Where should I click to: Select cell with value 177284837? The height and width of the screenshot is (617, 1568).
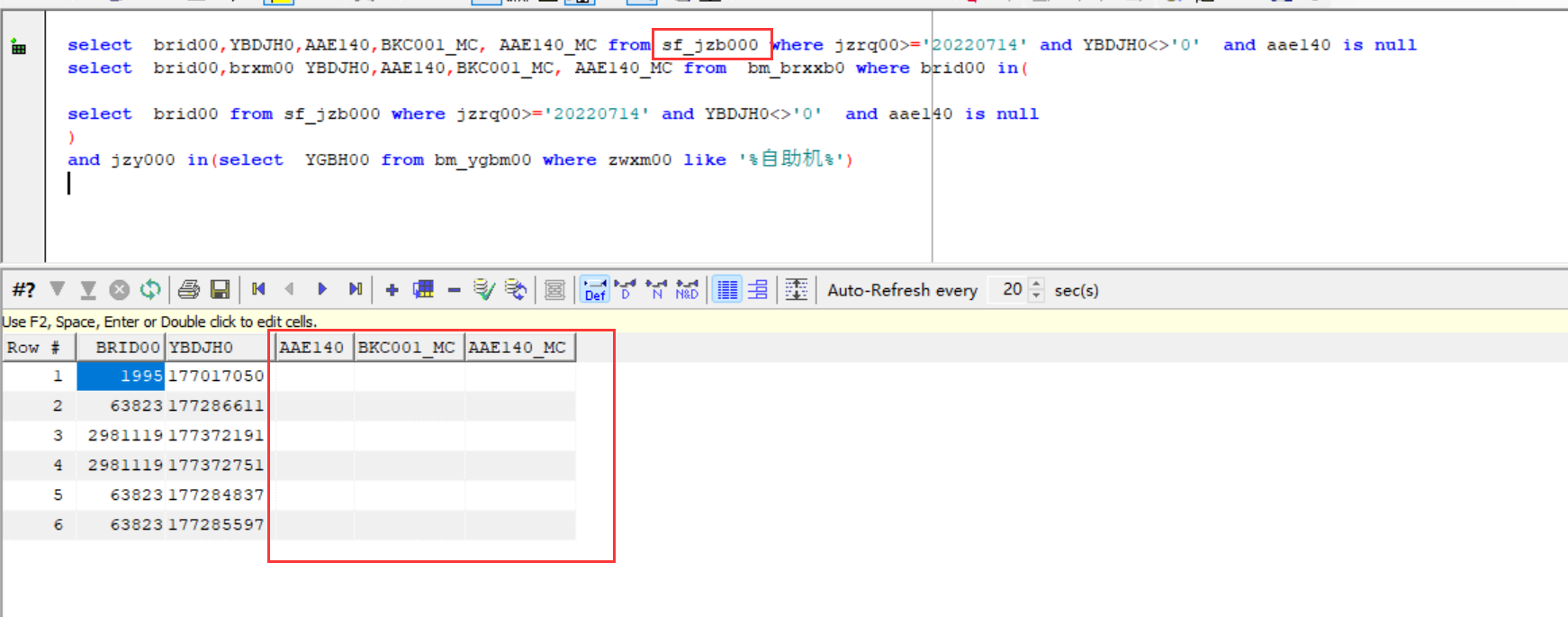(x=216, y=495)
